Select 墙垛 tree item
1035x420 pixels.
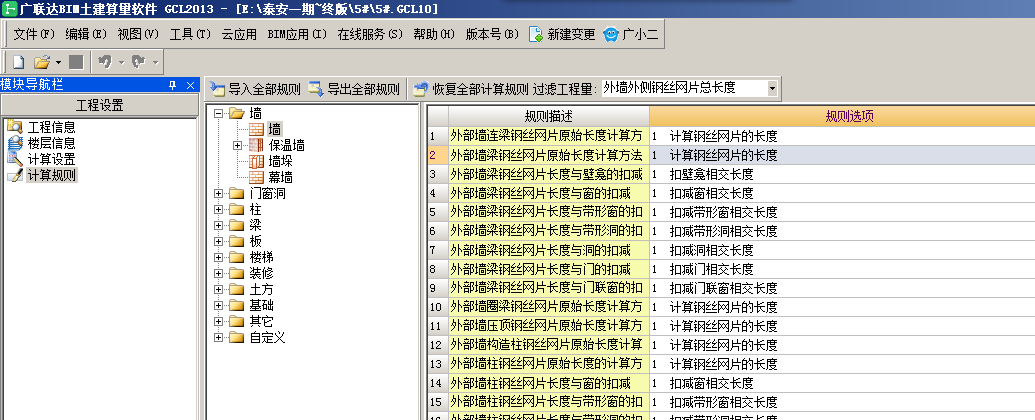point(281,161)
